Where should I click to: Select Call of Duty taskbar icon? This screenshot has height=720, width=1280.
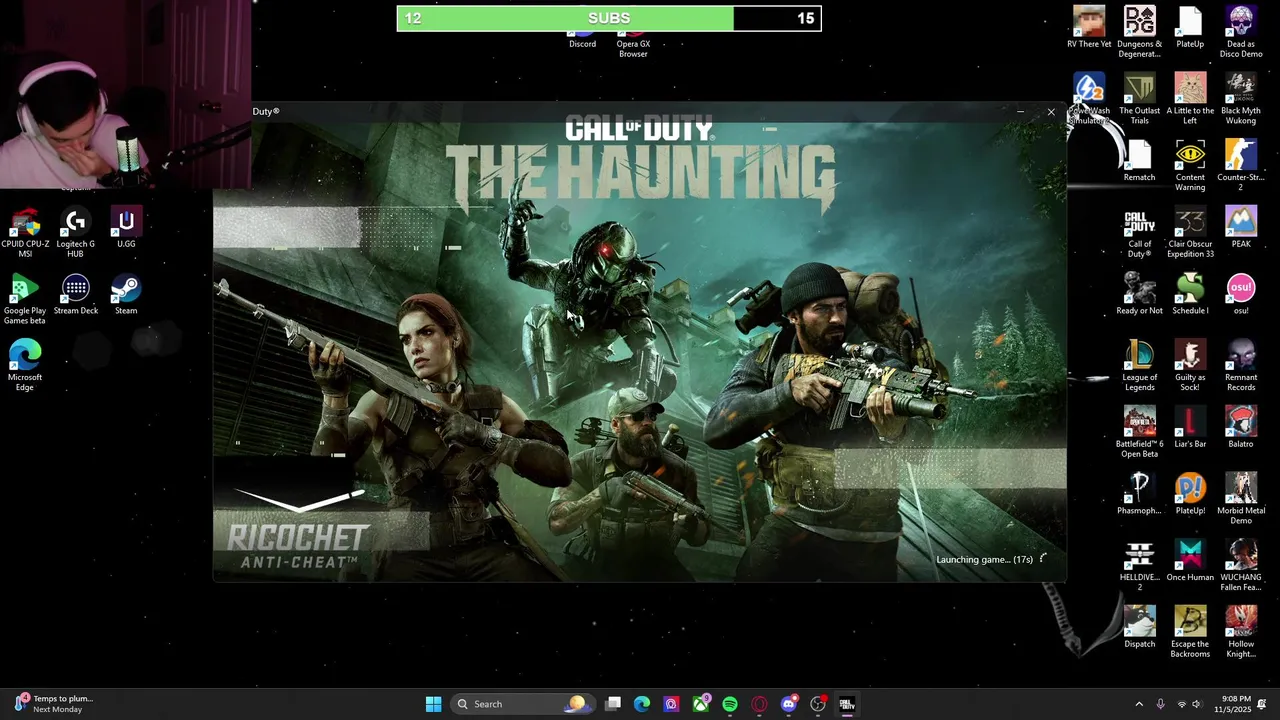click(847, 704)
